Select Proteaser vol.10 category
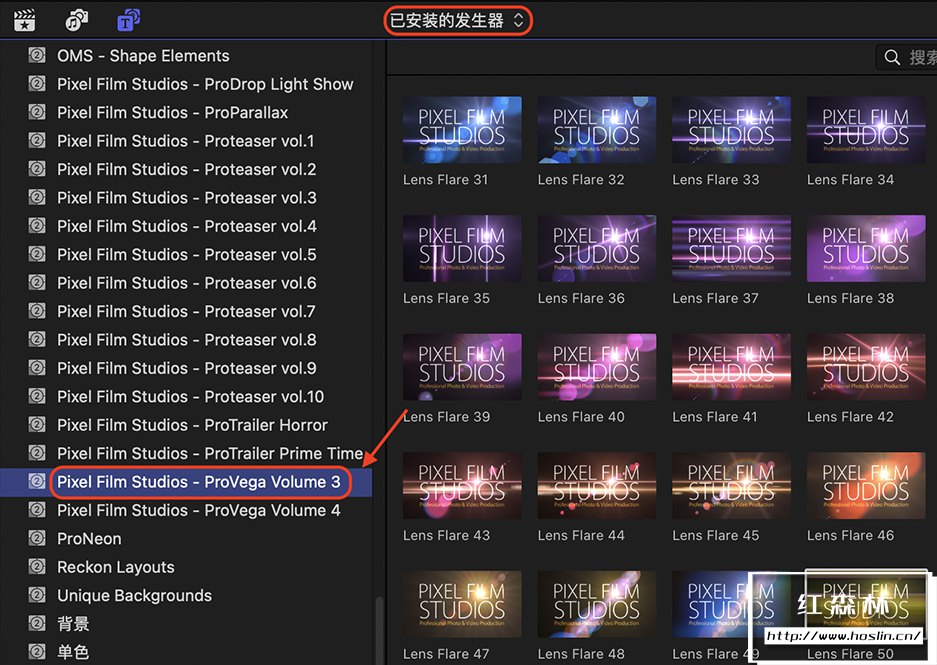The height and width of the screenshot is (665, 937). (186, 396)
